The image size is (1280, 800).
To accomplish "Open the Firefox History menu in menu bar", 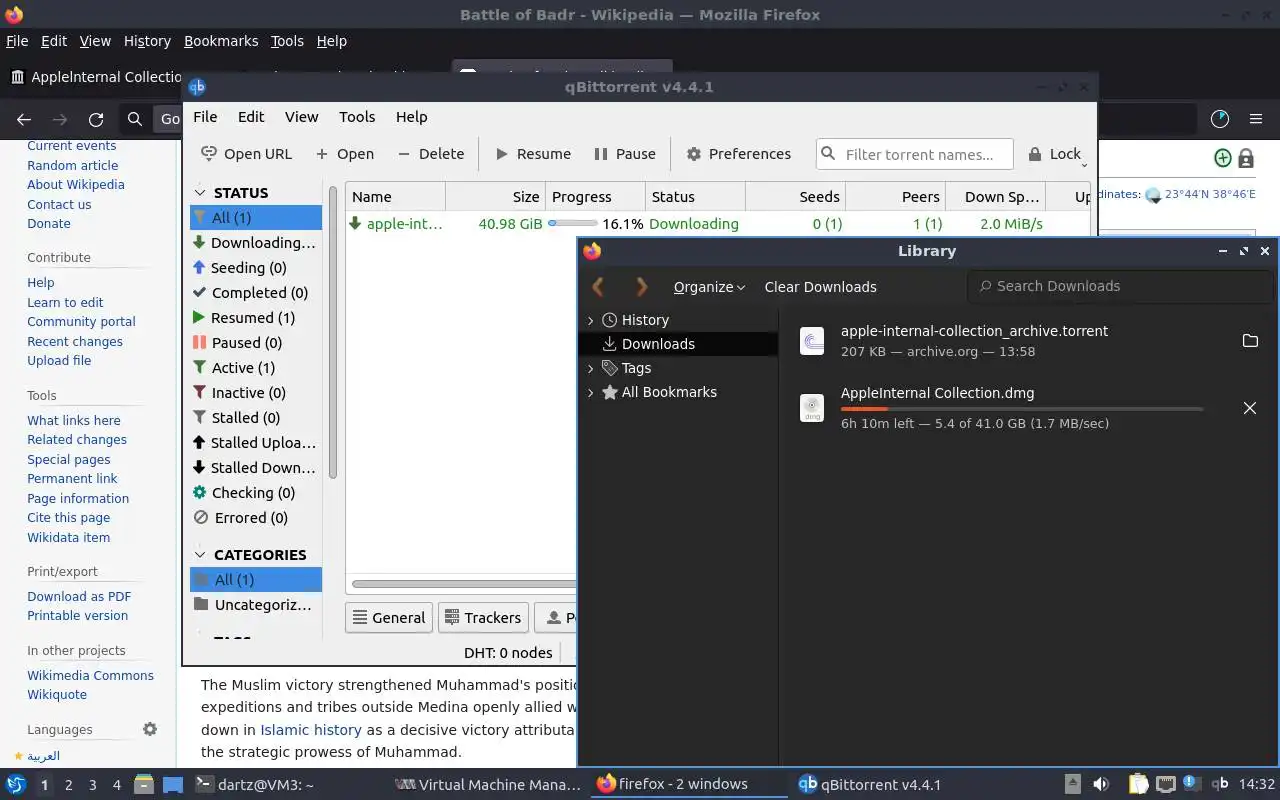I will pos(147,41).
